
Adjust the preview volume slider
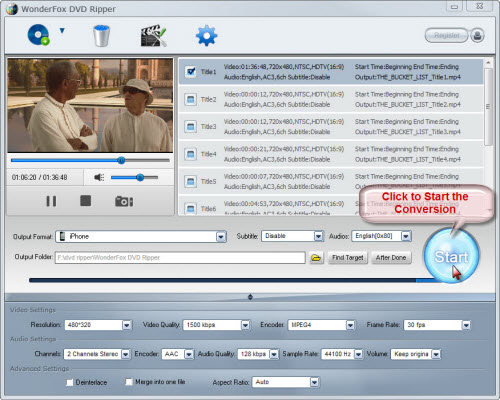coord(134,177)
